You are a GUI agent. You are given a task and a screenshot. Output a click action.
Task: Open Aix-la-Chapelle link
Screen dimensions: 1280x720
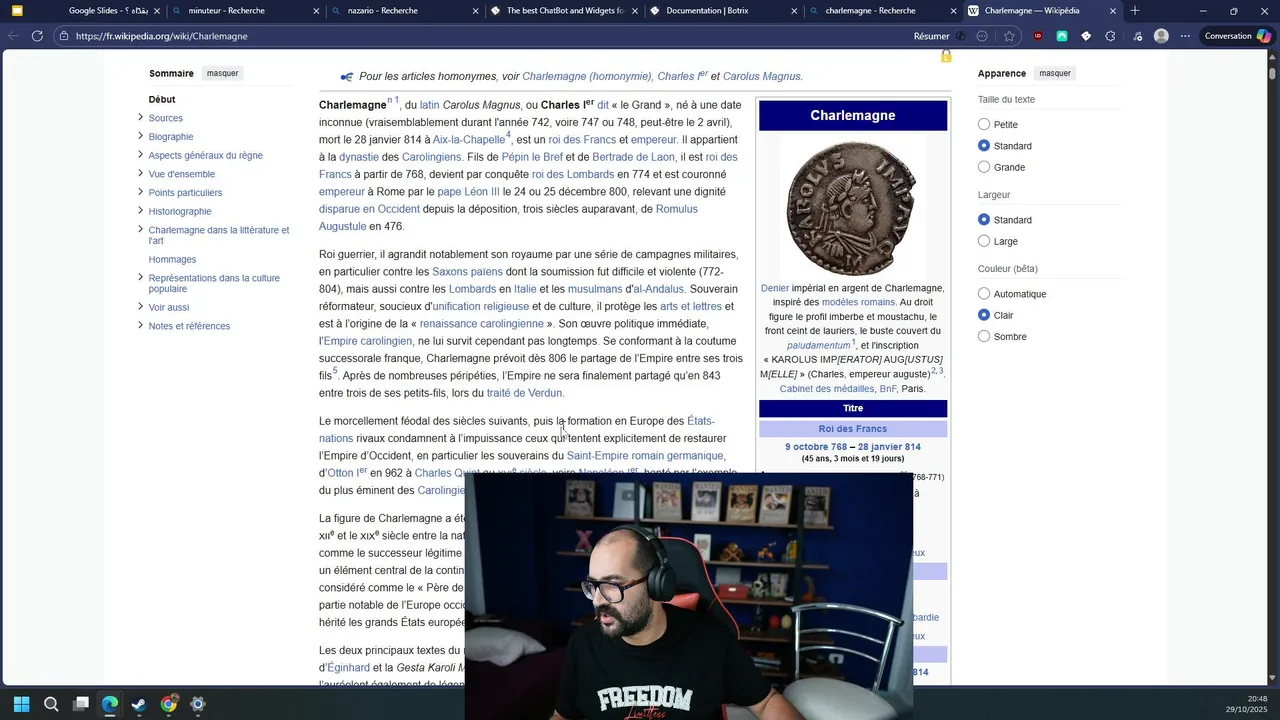(x=469, y=140)
